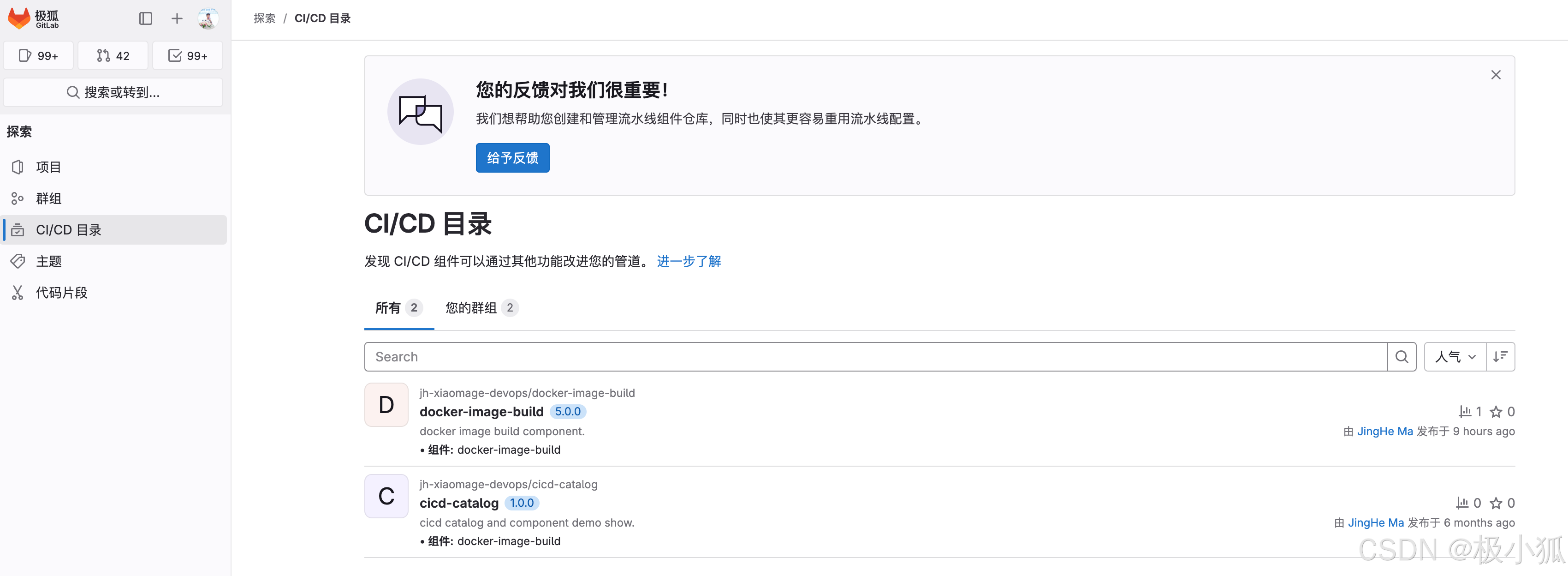Click the usage statistics icon for docker-image-build

(1465, 412)
